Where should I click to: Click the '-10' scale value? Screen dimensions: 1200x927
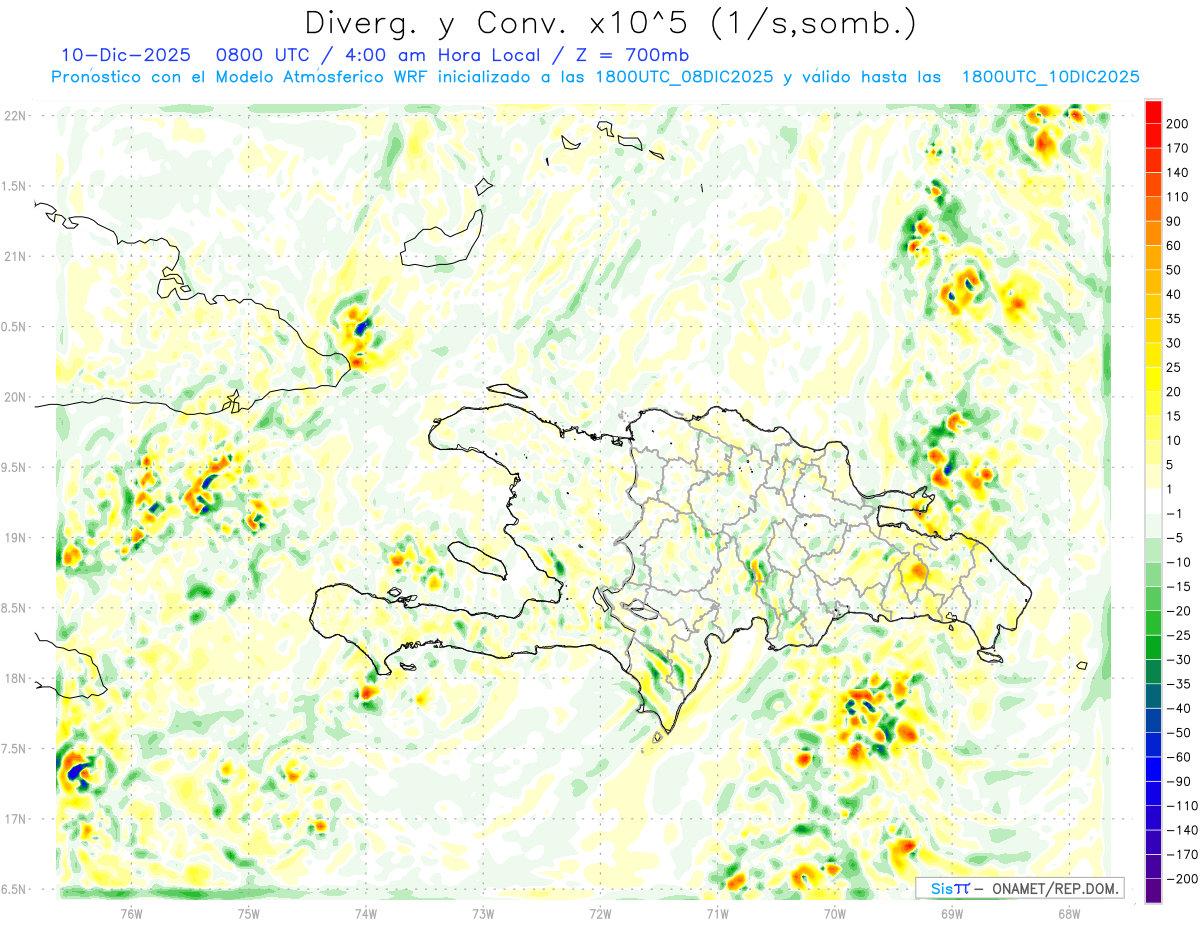coord(1178,562)
